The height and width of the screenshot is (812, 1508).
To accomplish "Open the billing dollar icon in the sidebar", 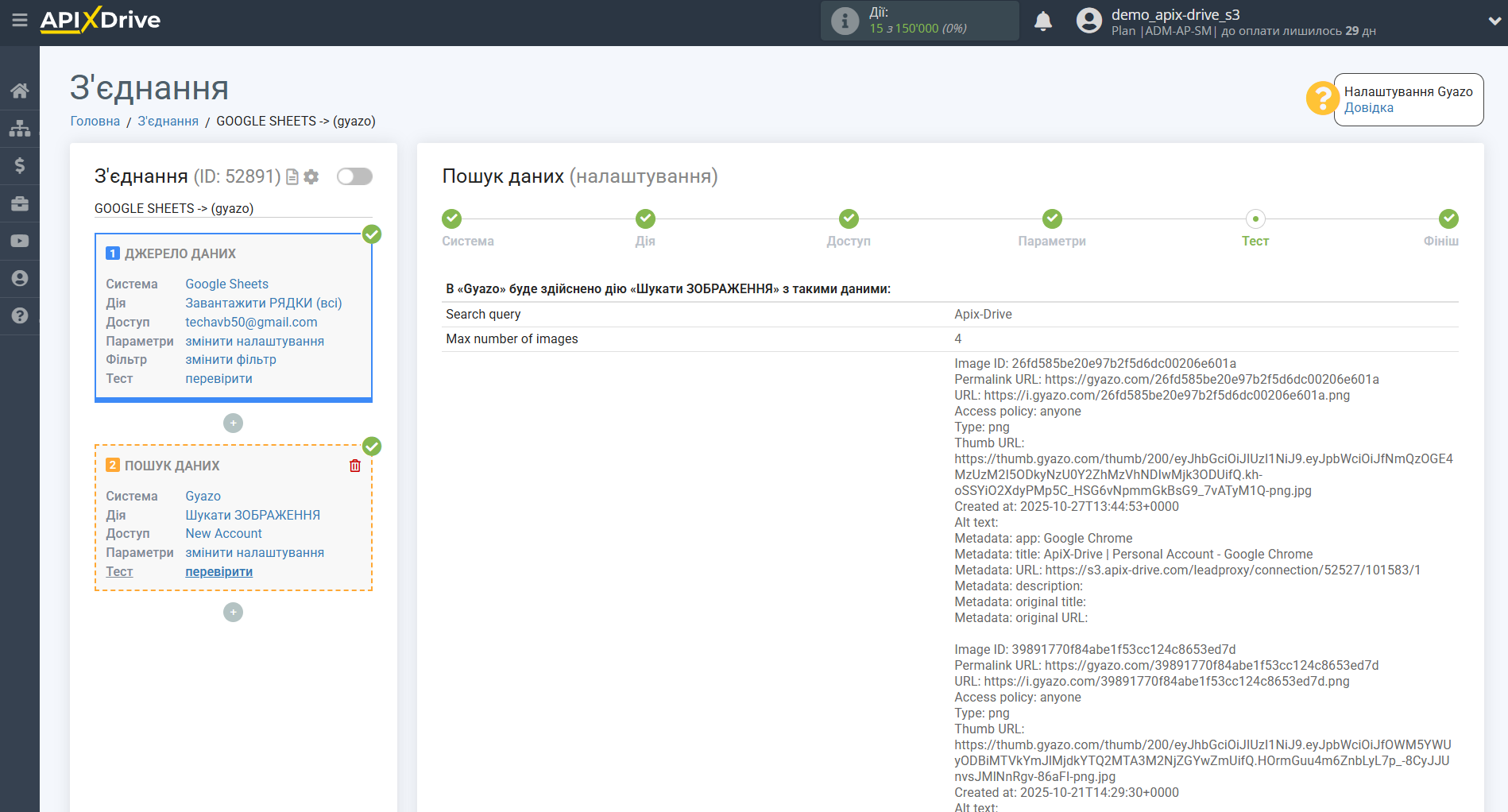I will (20, 165).
